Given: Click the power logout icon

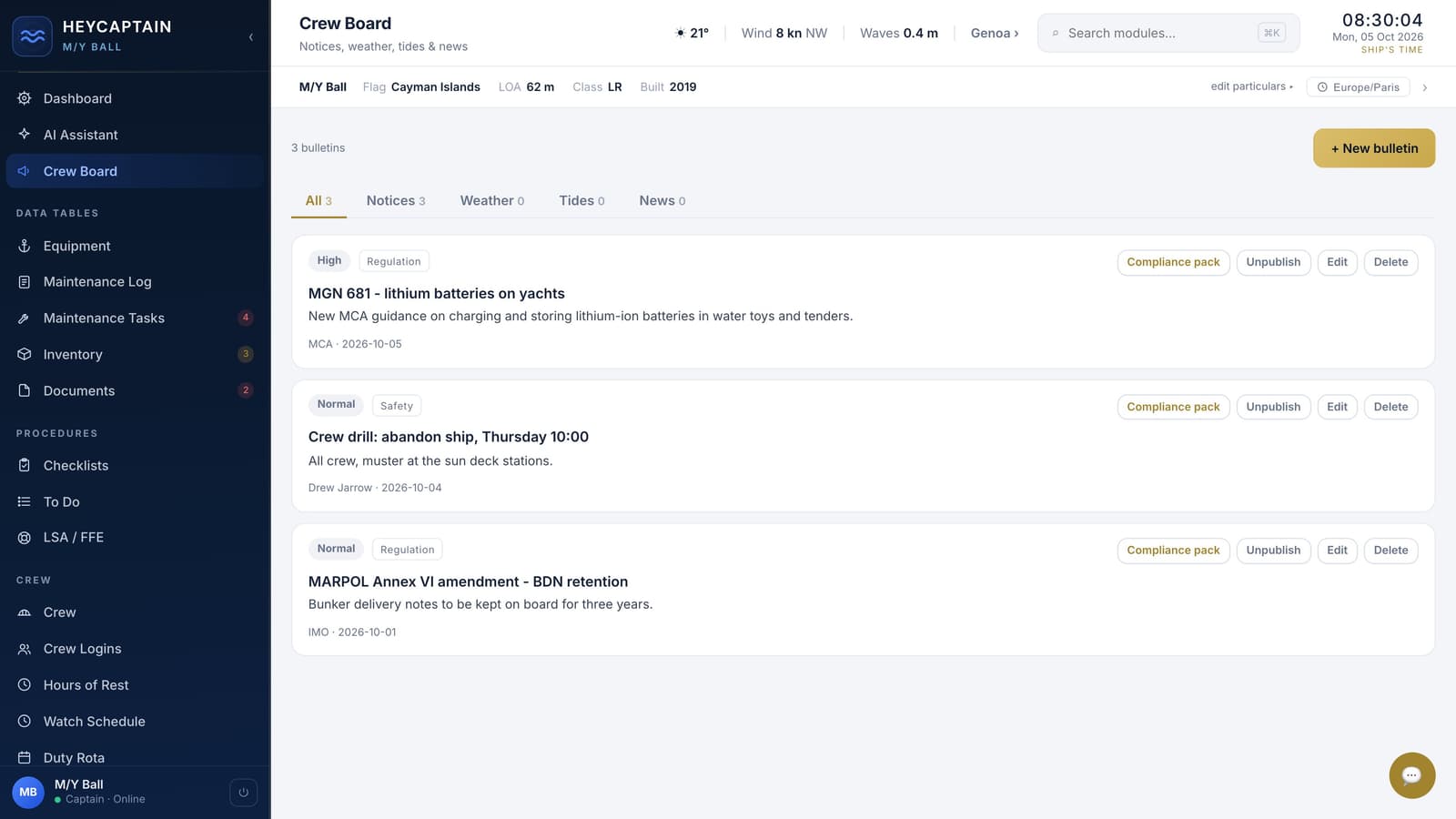Looking at the screenshot, I should [x=243, y=792].
